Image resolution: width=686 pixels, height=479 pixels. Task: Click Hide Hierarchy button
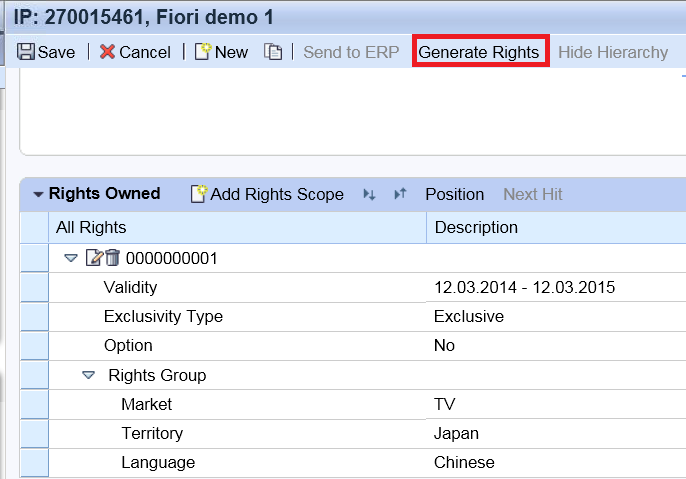(613, 52)
